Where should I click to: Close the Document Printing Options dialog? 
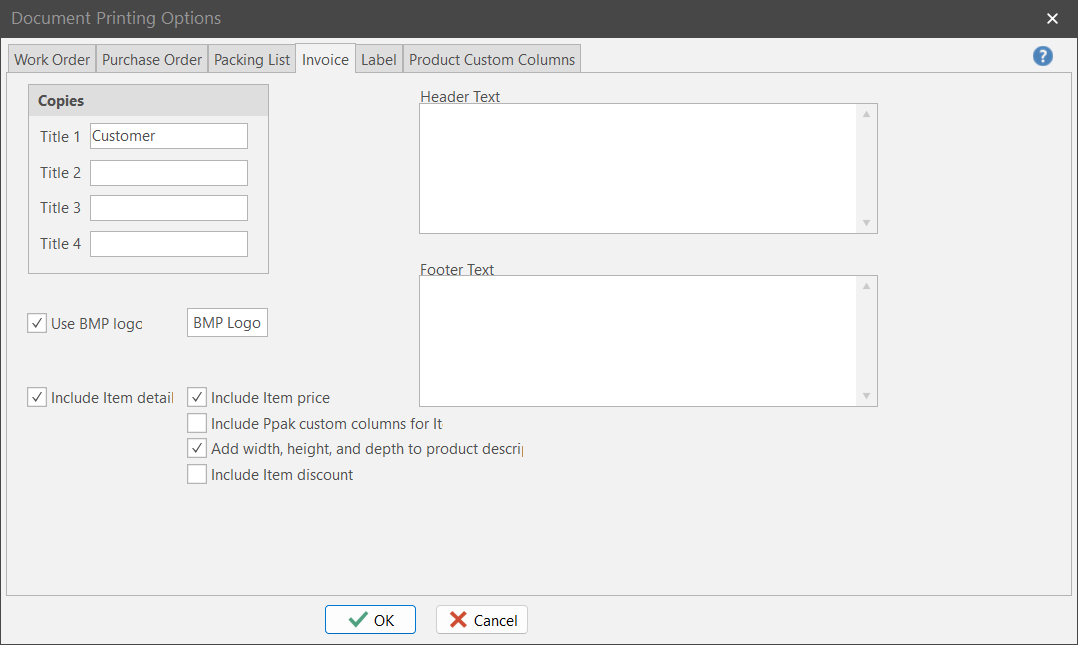click(x=1052, y=18)
